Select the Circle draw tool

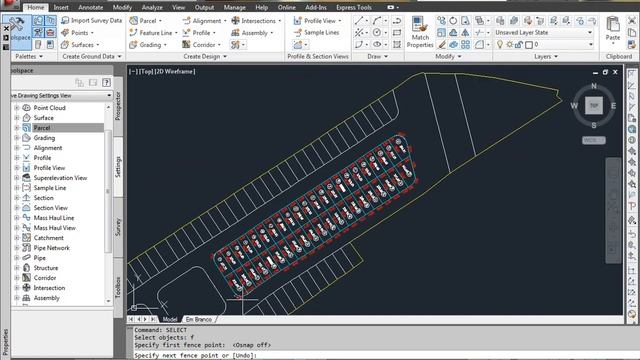pyautogui.click(x=376, y=32)
